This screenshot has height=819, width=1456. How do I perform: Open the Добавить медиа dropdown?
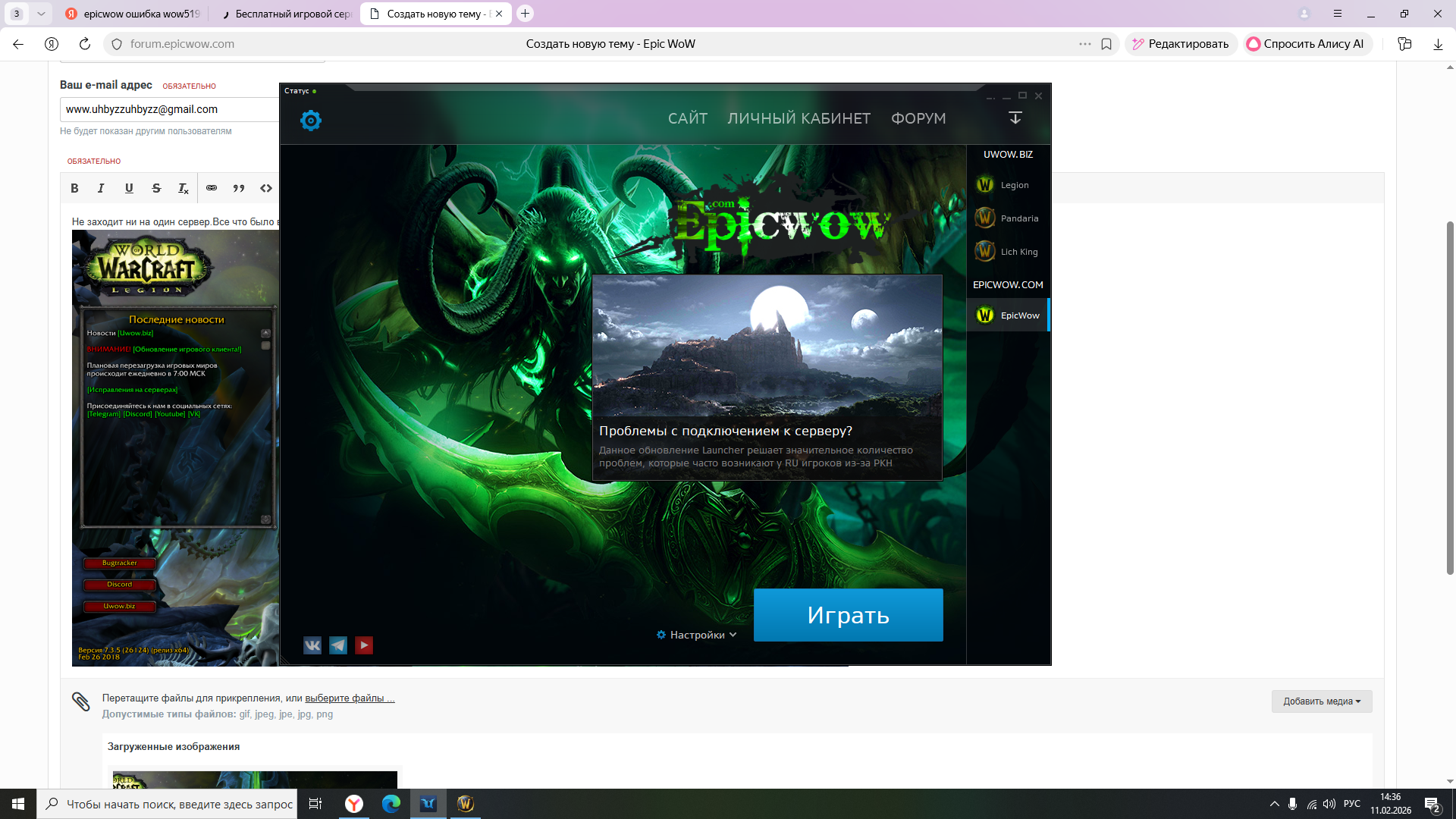pyautogui.click(x=1321, y=701)
